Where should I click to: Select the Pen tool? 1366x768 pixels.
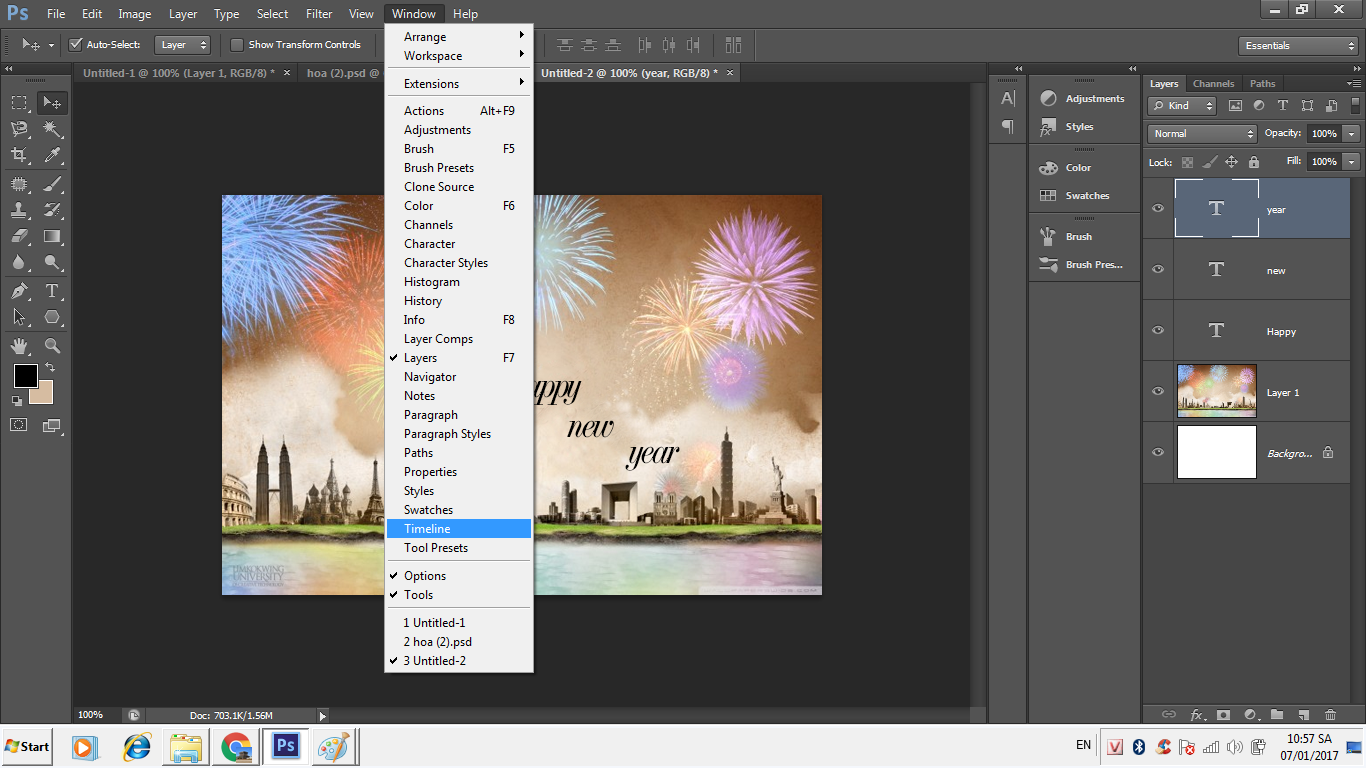tap(19, 291)
